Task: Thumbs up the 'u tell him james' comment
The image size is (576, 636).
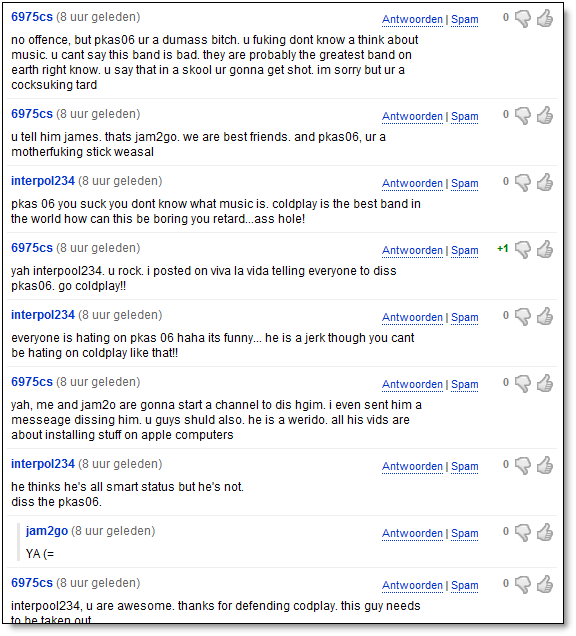Action: point(545,115)
